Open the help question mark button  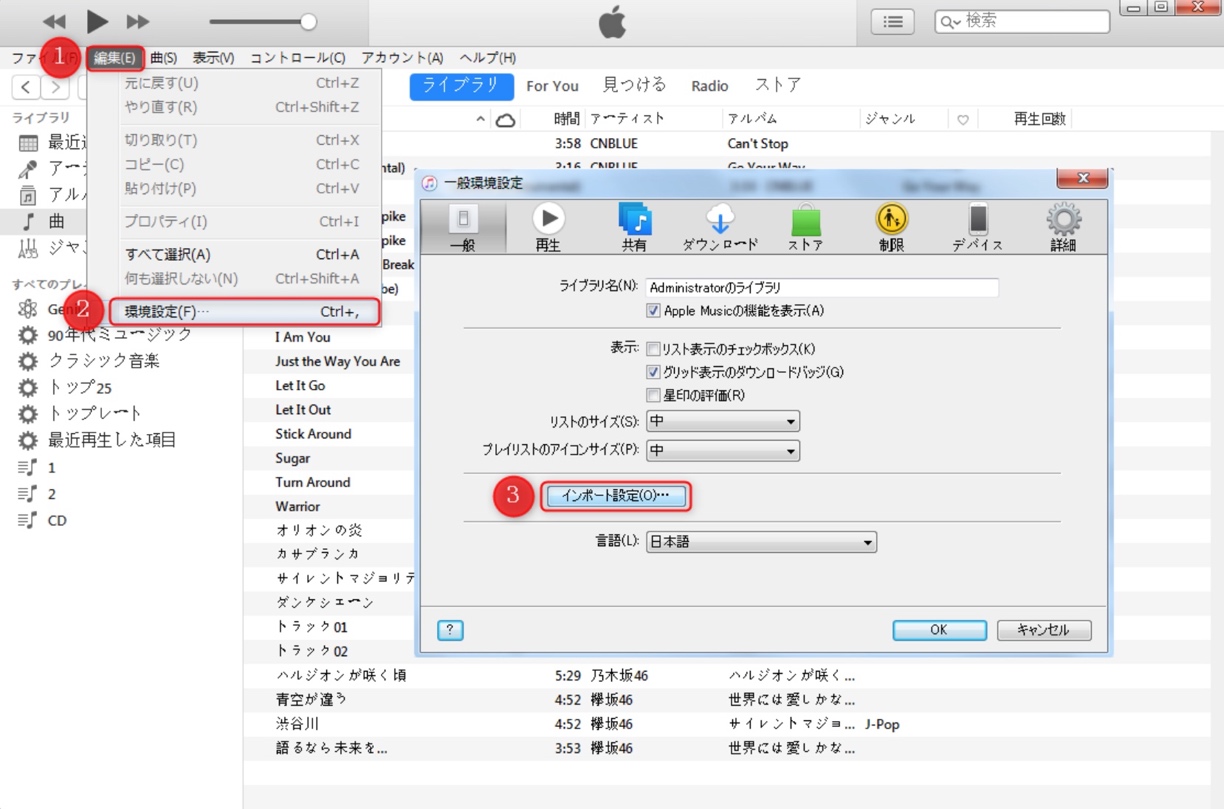pyautogui.click(x=450, y=630)
